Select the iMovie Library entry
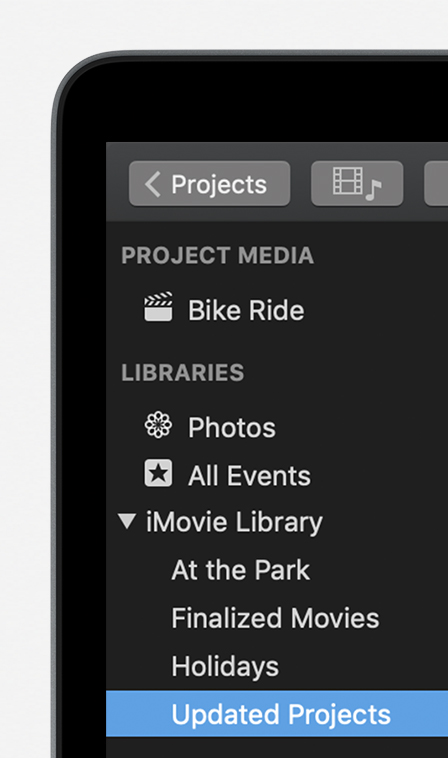 [234, 523]
